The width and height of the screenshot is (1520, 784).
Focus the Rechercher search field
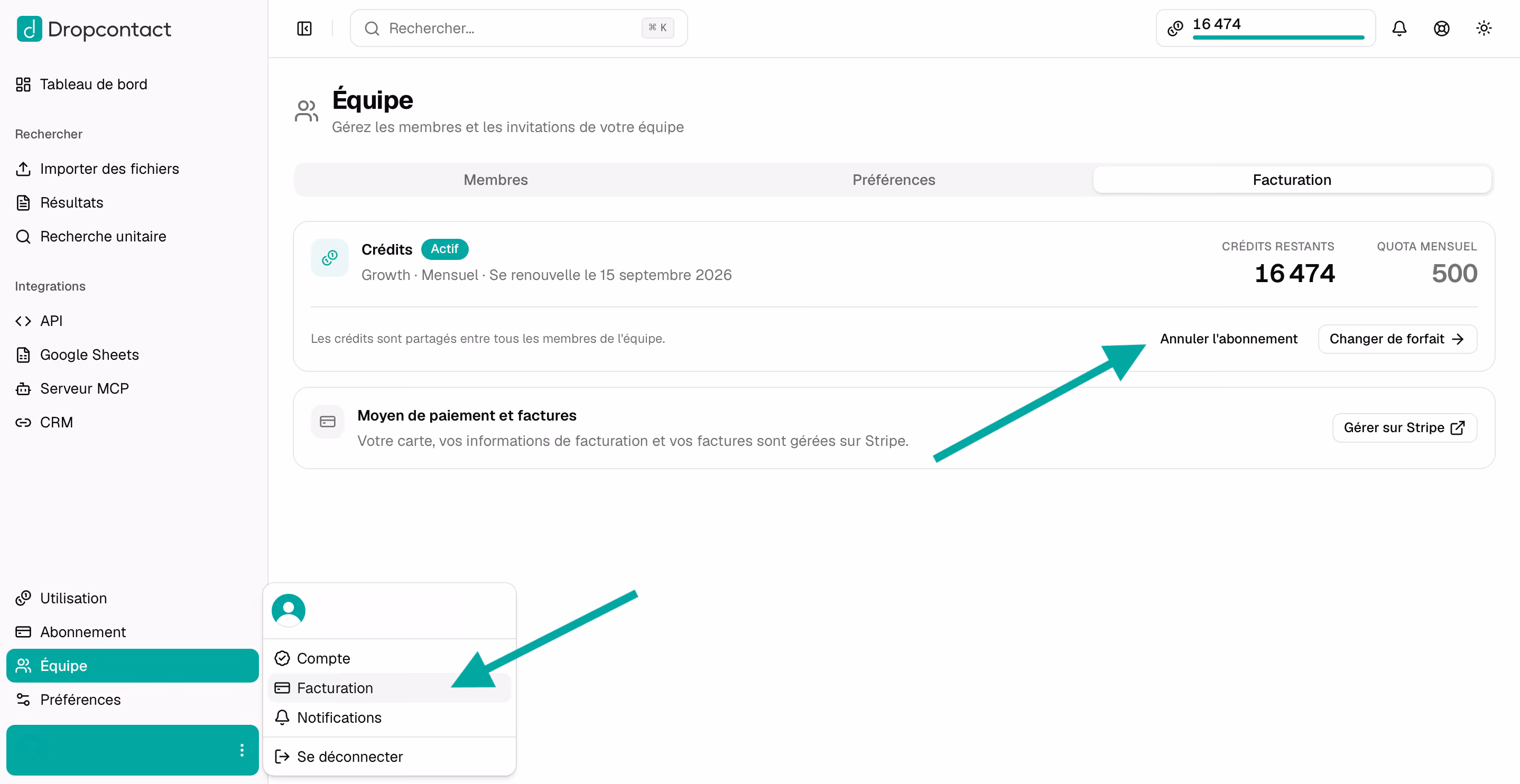(x=518, y=29)
